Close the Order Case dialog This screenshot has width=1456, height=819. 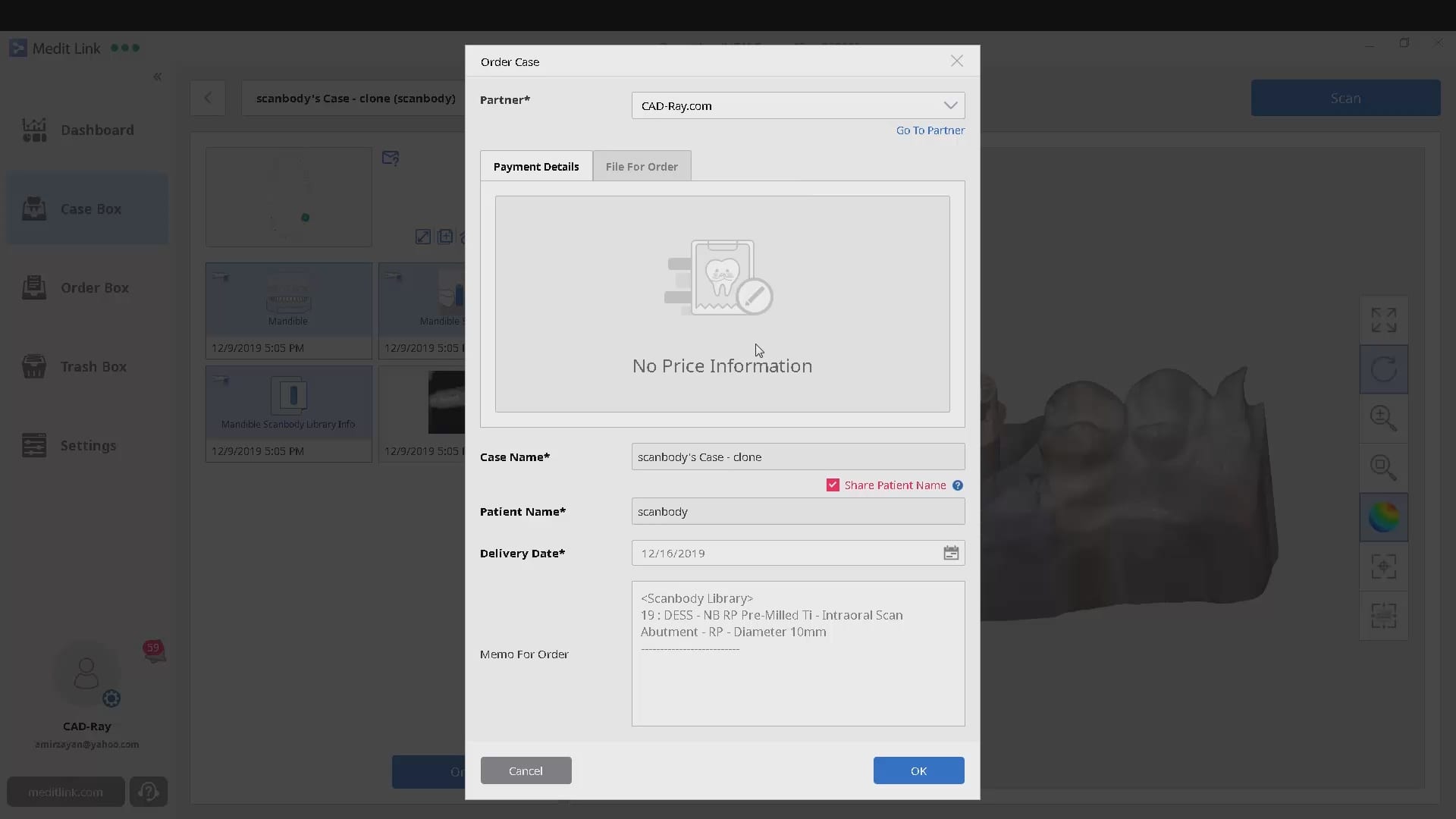point(957,61)
